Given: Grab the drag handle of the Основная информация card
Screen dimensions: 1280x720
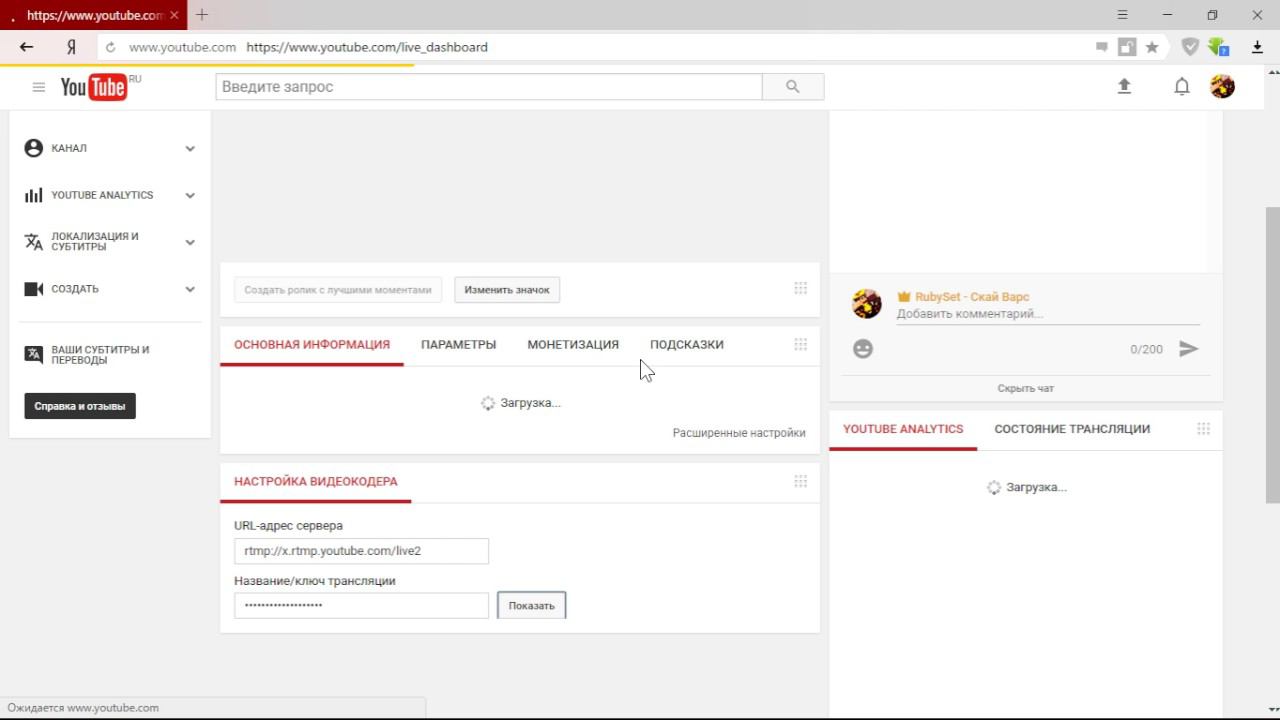Looking at the screenshot, I should click(800, 344).
